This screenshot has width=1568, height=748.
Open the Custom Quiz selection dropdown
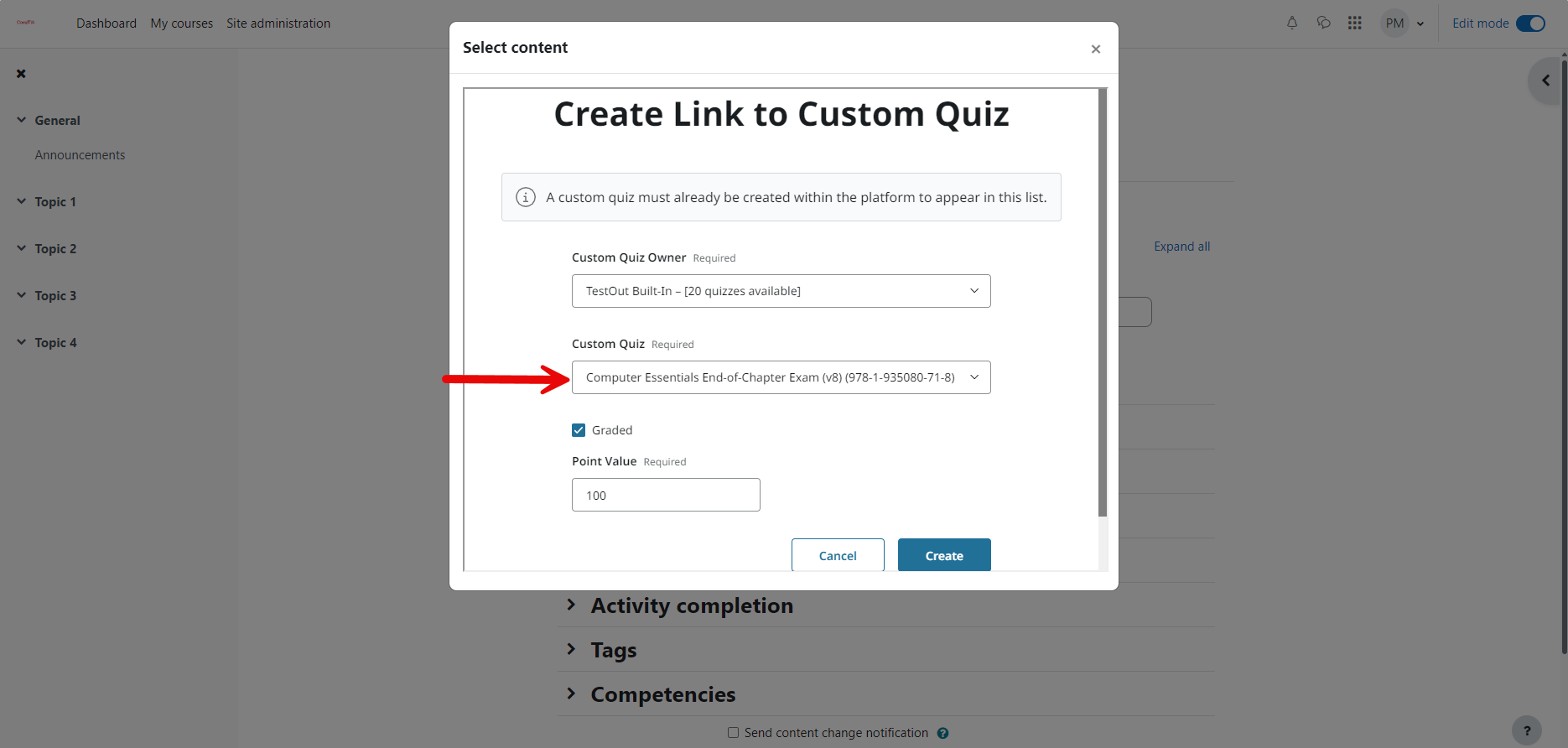(781, 377)
